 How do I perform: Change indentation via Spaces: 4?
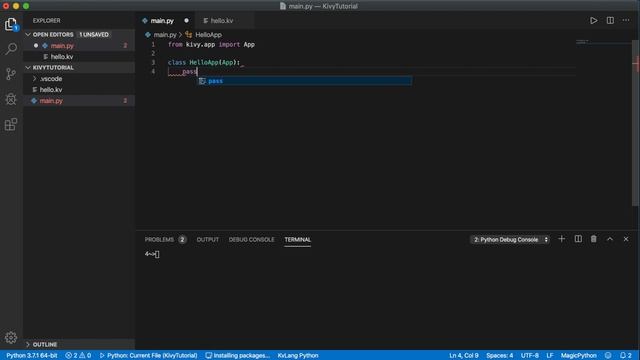tap(500, 356)
